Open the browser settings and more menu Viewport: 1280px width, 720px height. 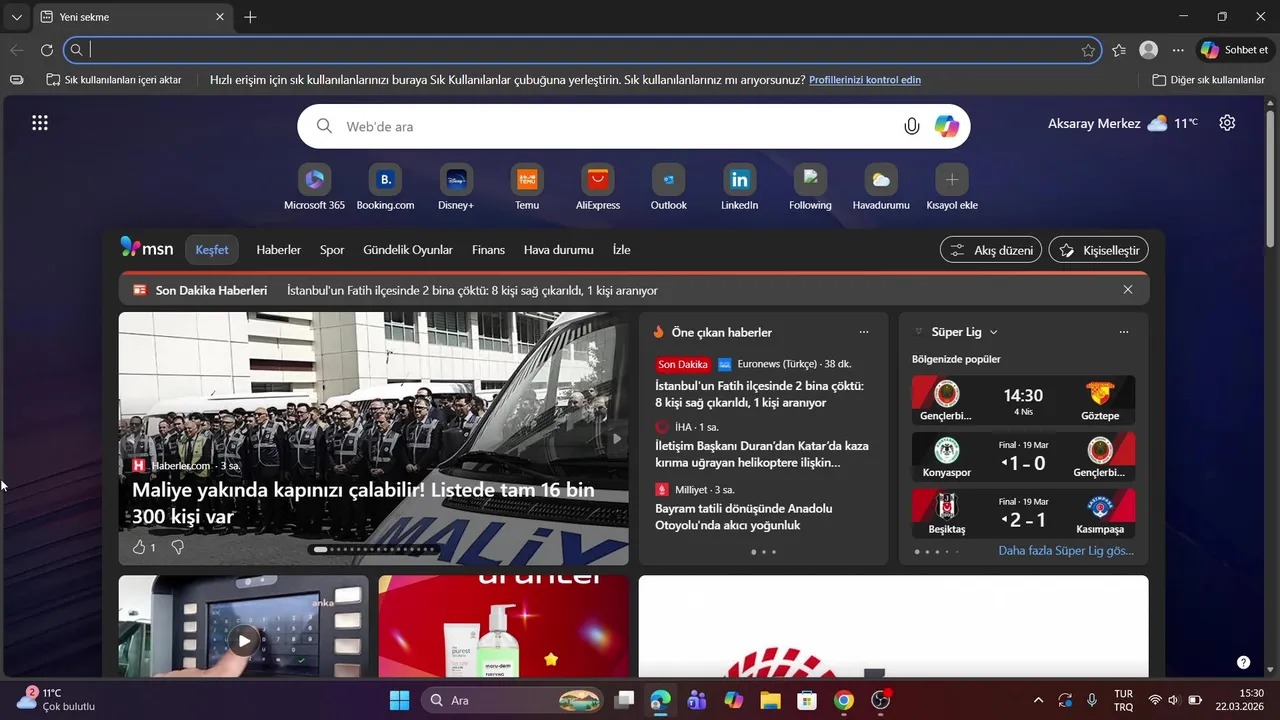[x=1178, y=50]
